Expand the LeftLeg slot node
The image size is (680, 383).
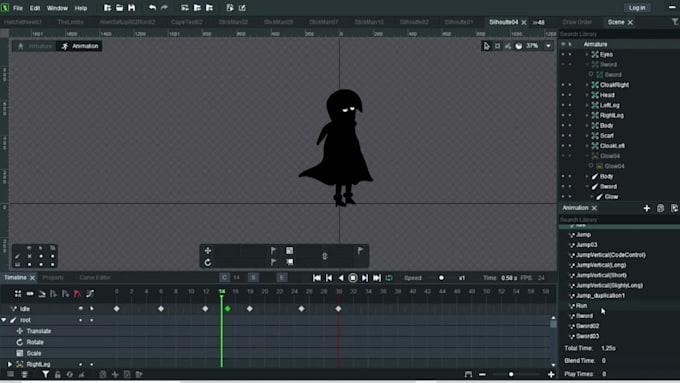[587, 105]
